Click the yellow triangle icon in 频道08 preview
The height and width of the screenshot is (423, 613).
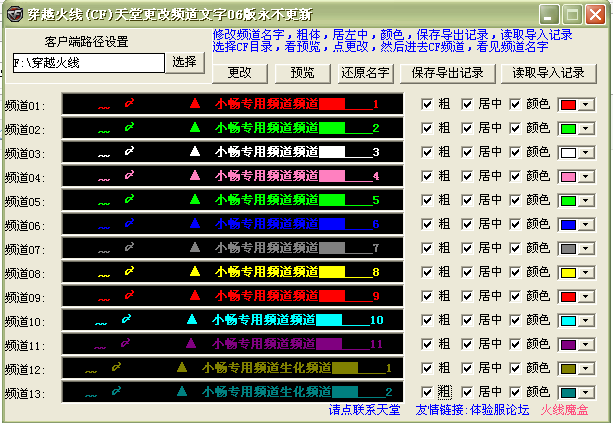195,271
